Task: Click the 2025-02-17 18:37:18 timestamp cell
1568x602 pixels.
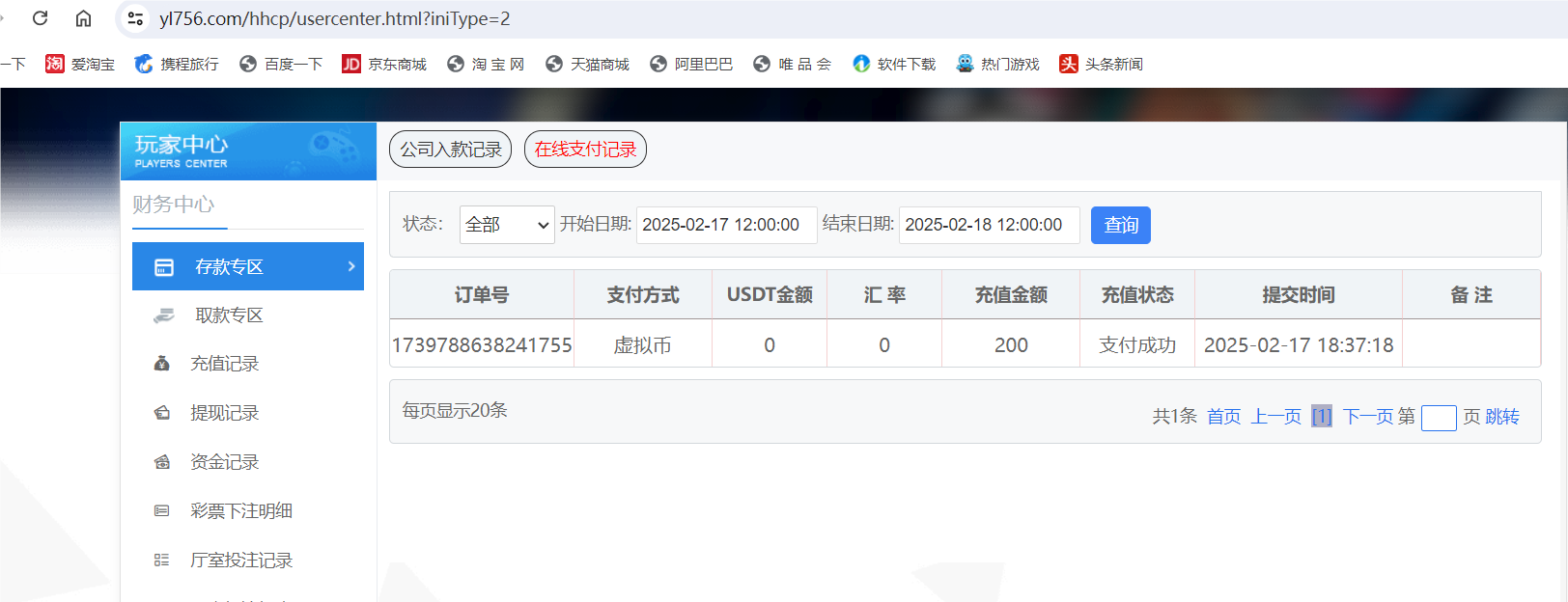Action: tap(1299, 345)
